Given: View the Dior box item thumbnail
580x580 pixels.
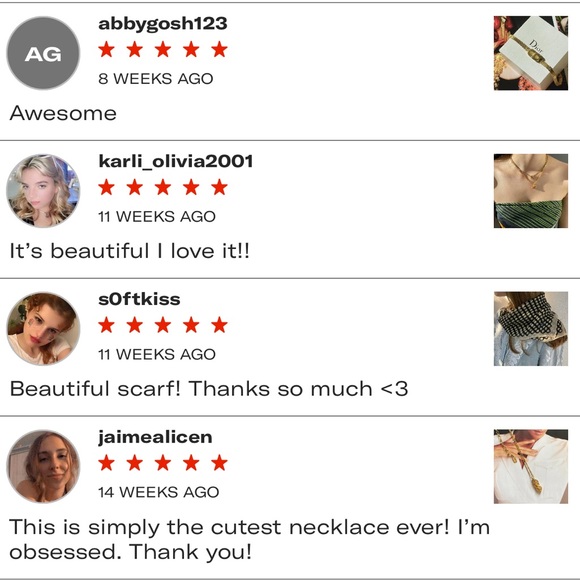Looking at the screenshot, I should (531, 53).
